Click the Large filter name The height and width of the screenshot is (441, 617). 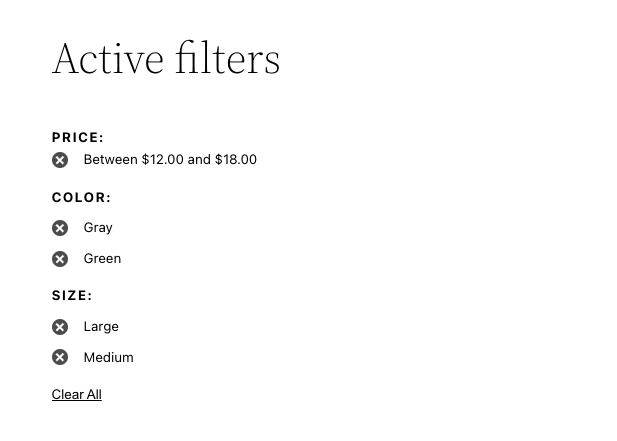[101, 327]
